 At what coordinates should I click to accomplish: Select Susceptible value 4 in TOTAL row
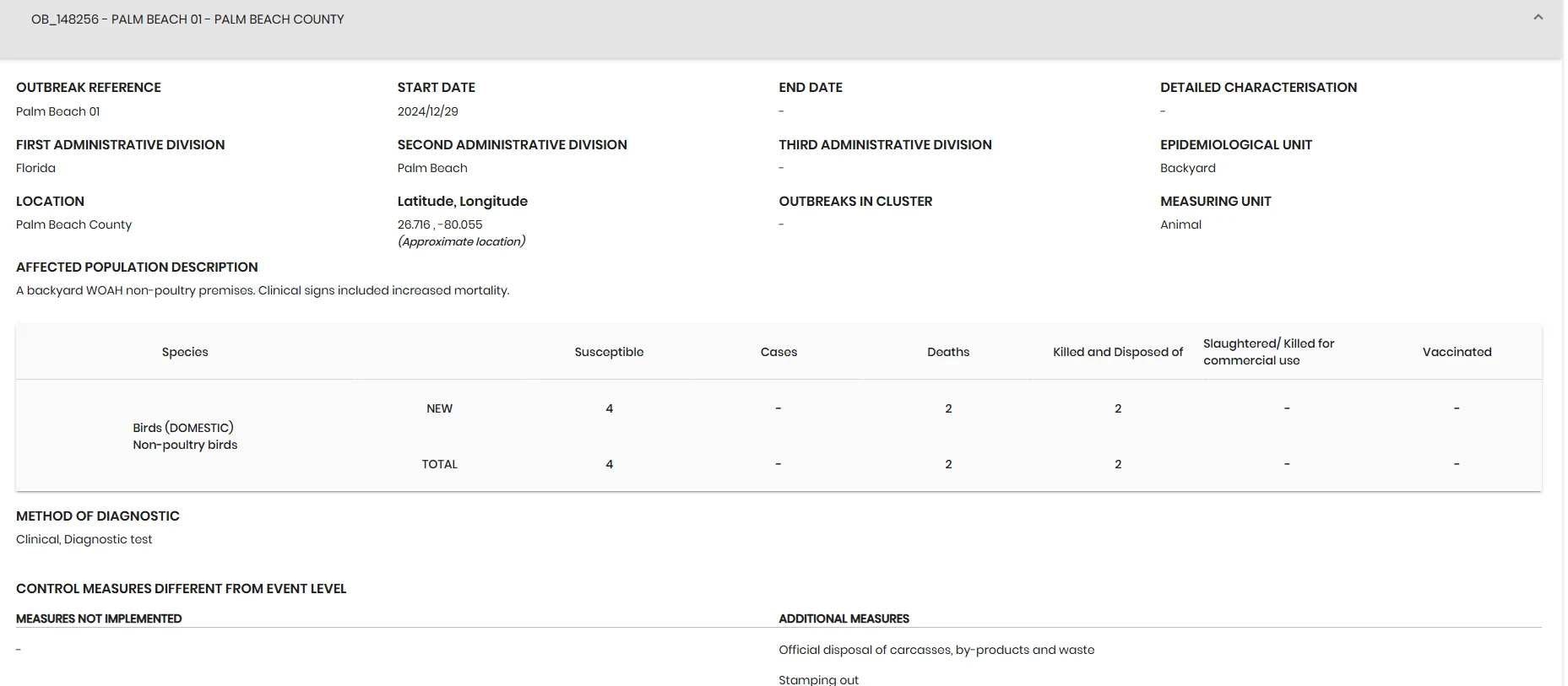click(609, 464)
